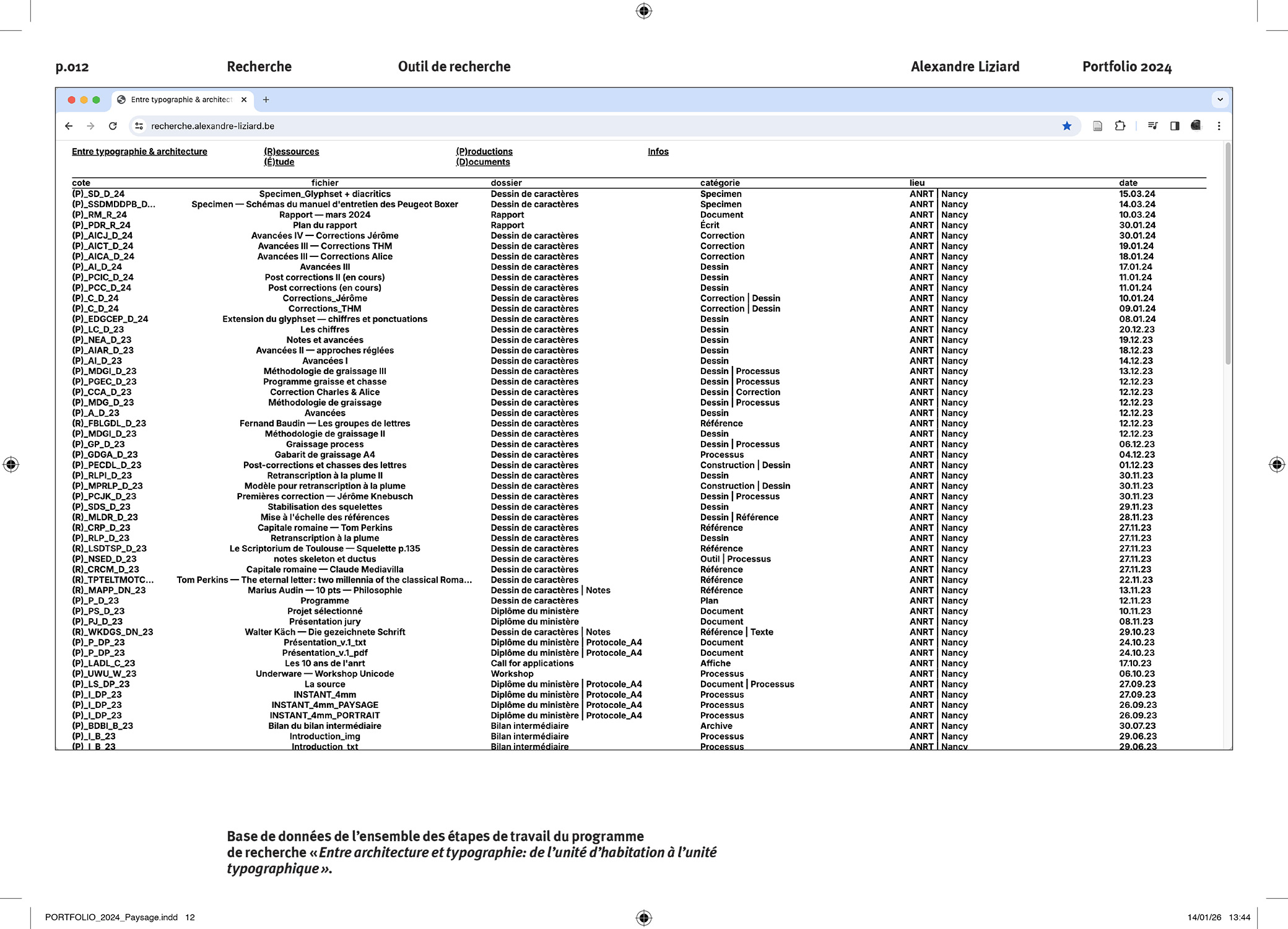Expand the tab search chevron

pyautogui.click(x=1219, y=100)
